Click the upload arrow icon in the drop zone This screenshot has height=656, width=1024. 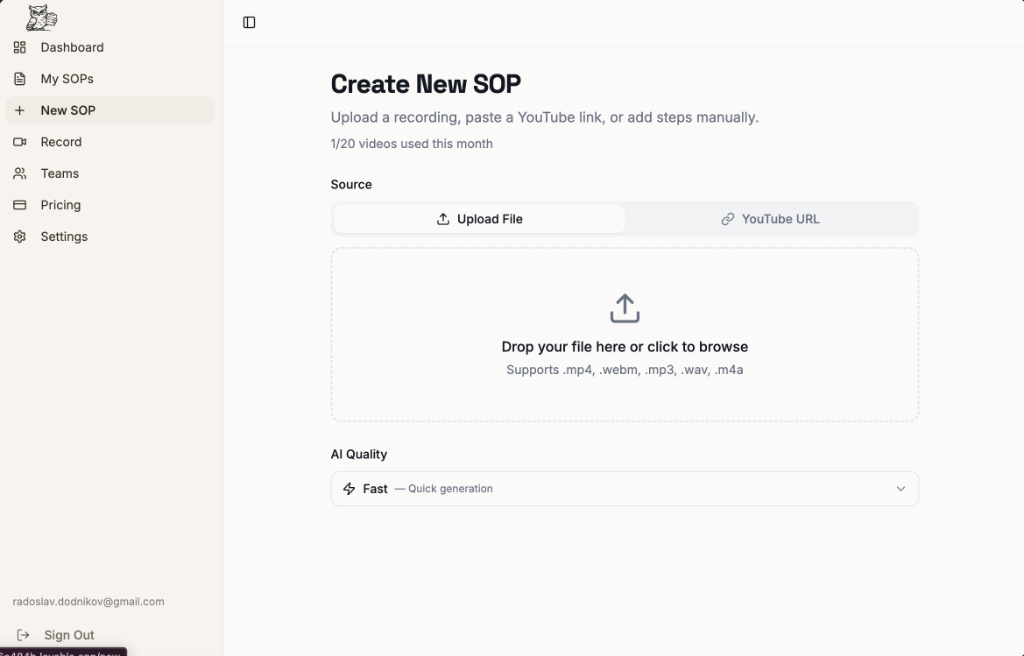click(624, 307)
